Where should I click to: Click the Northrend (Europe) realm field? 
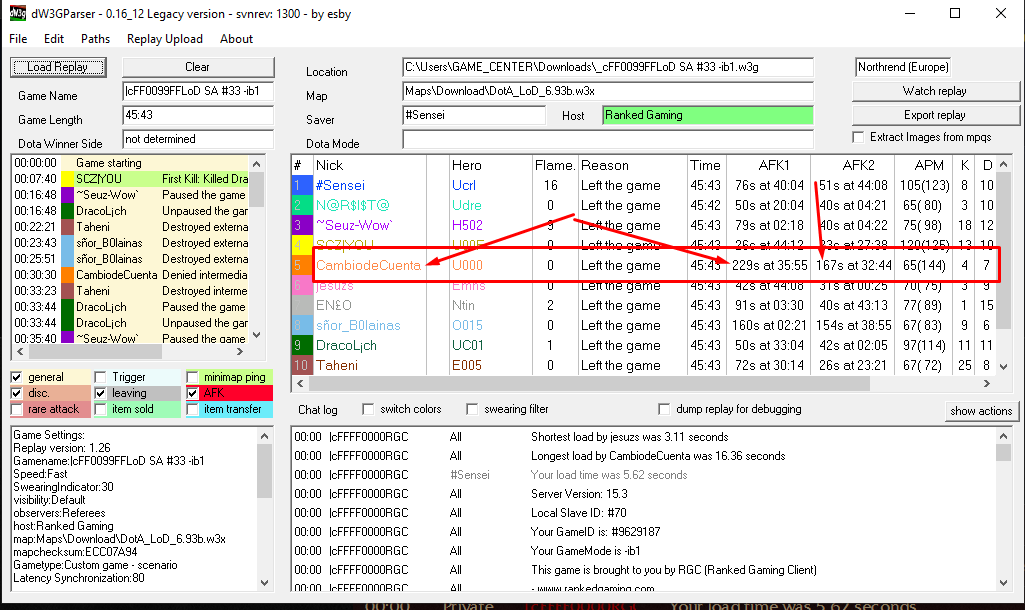[x=903, y=67]
